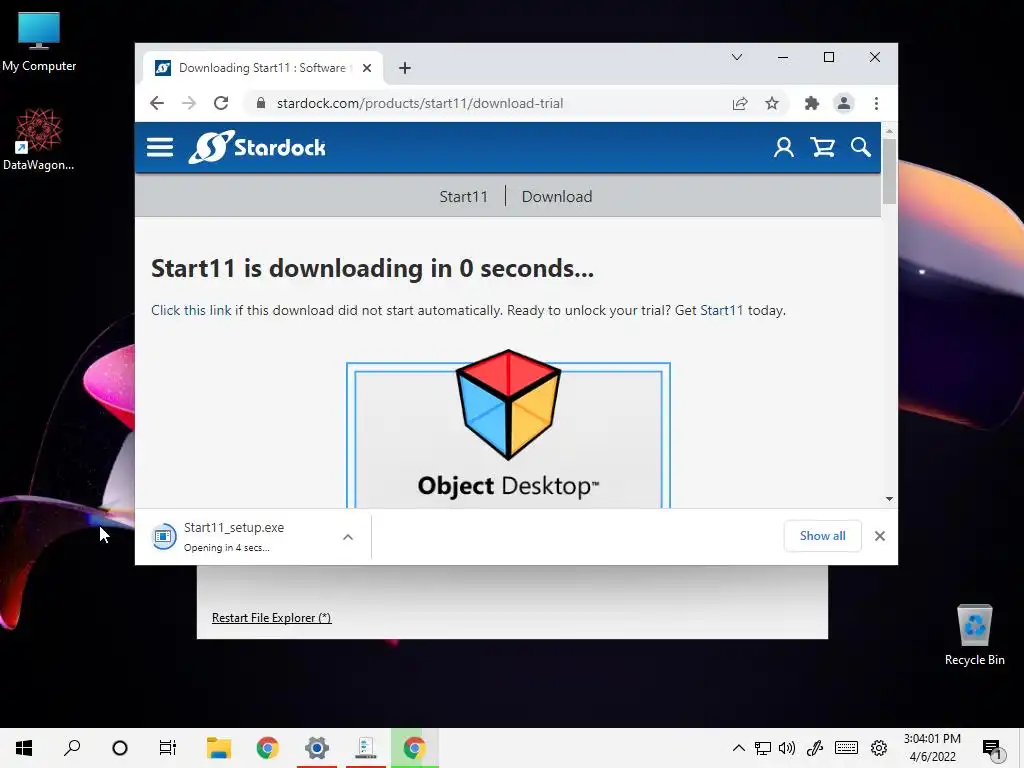Open the Start11_setup.exe download item
The height and width of the screenshot is (768, 1024).
click(233, 536)
